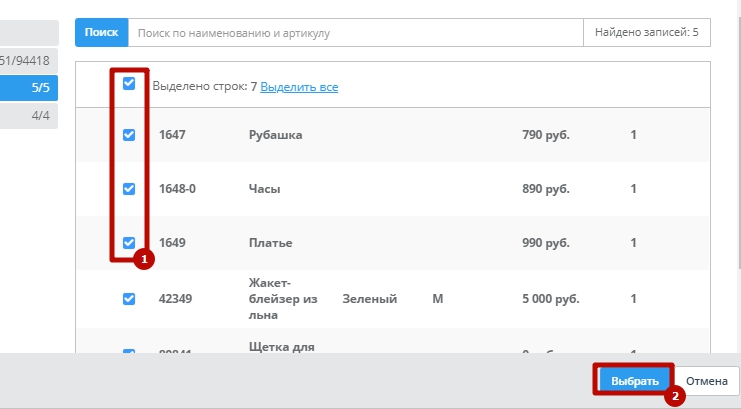Screen dimensions: 741x409
Task: Click the Найдено записей counter label
Action: 646,33
